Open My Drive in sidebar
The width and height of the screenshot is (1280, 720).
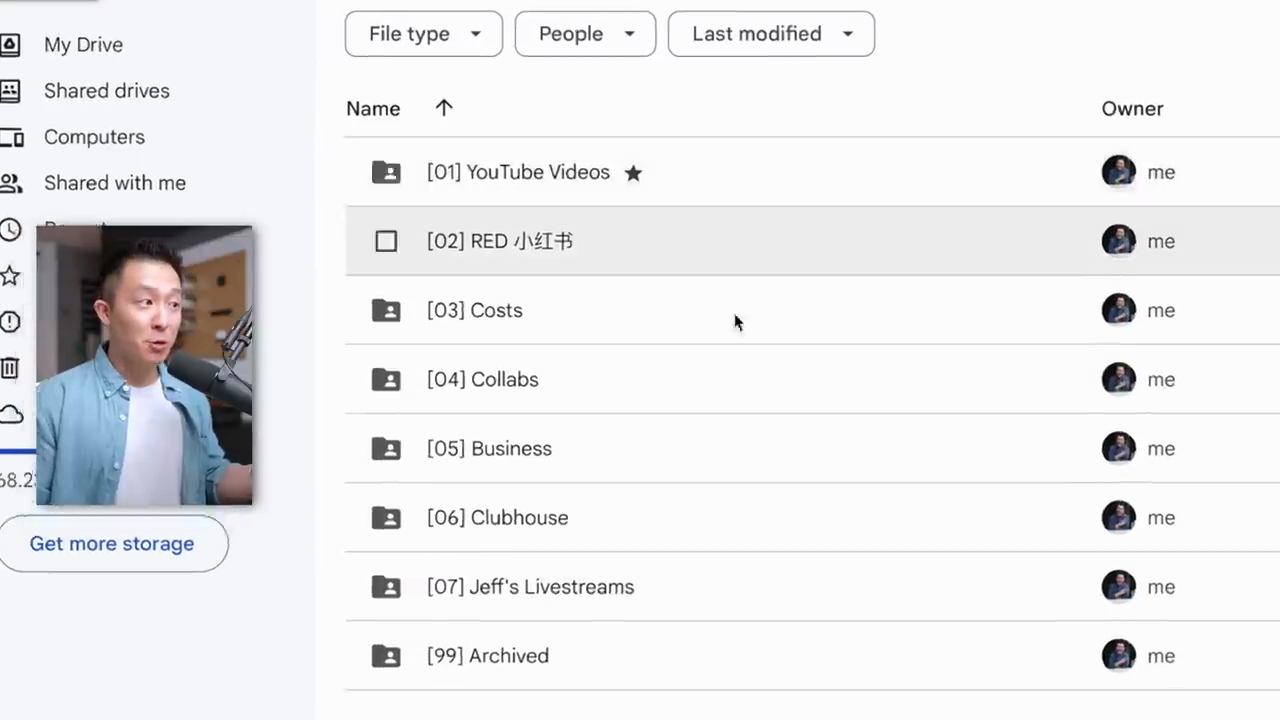click(x=83, y=45)
